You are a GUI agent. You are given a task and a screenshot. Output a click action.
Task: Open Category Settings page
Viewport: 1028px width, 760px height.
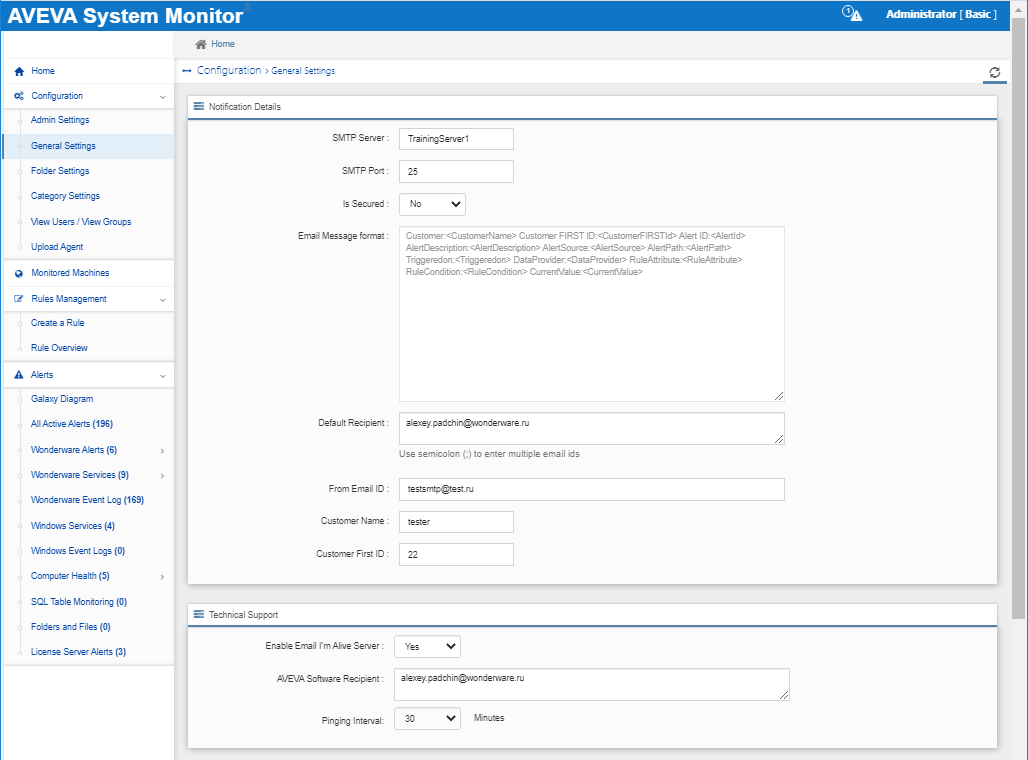tap(65, 196)
